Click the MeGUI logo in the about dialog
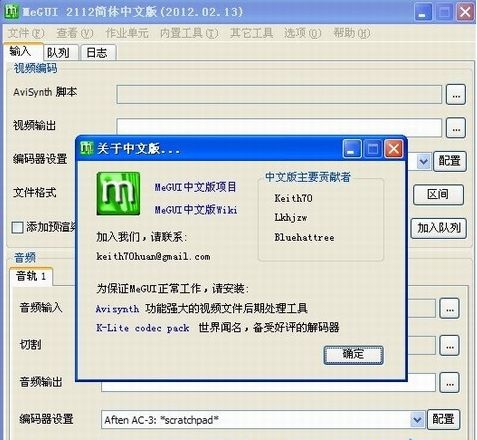This screenshot has width=477, height=440. (118, 193)
